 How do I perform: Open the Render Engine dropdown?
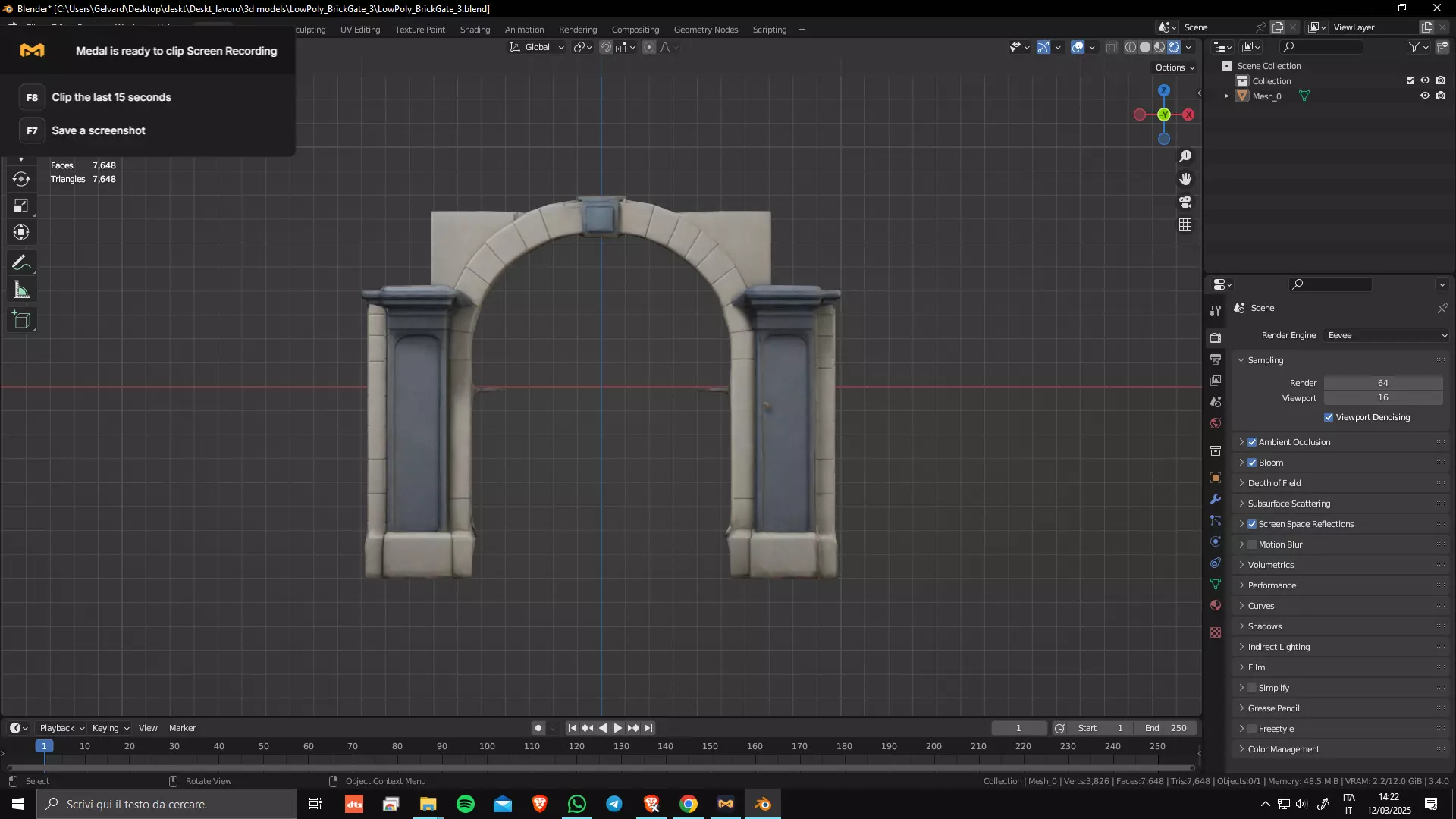click(1386, 335)
